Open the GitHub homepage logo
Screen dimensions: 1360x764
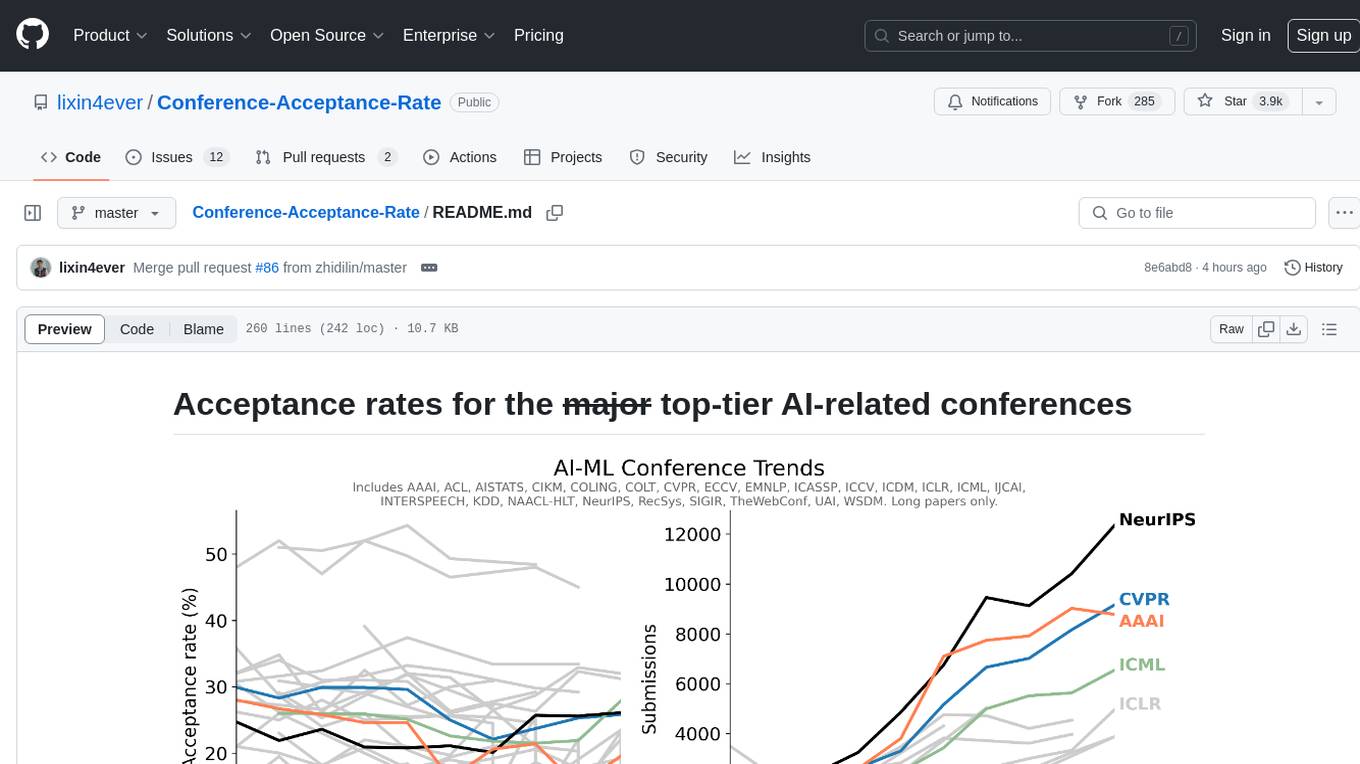point(32,35)
